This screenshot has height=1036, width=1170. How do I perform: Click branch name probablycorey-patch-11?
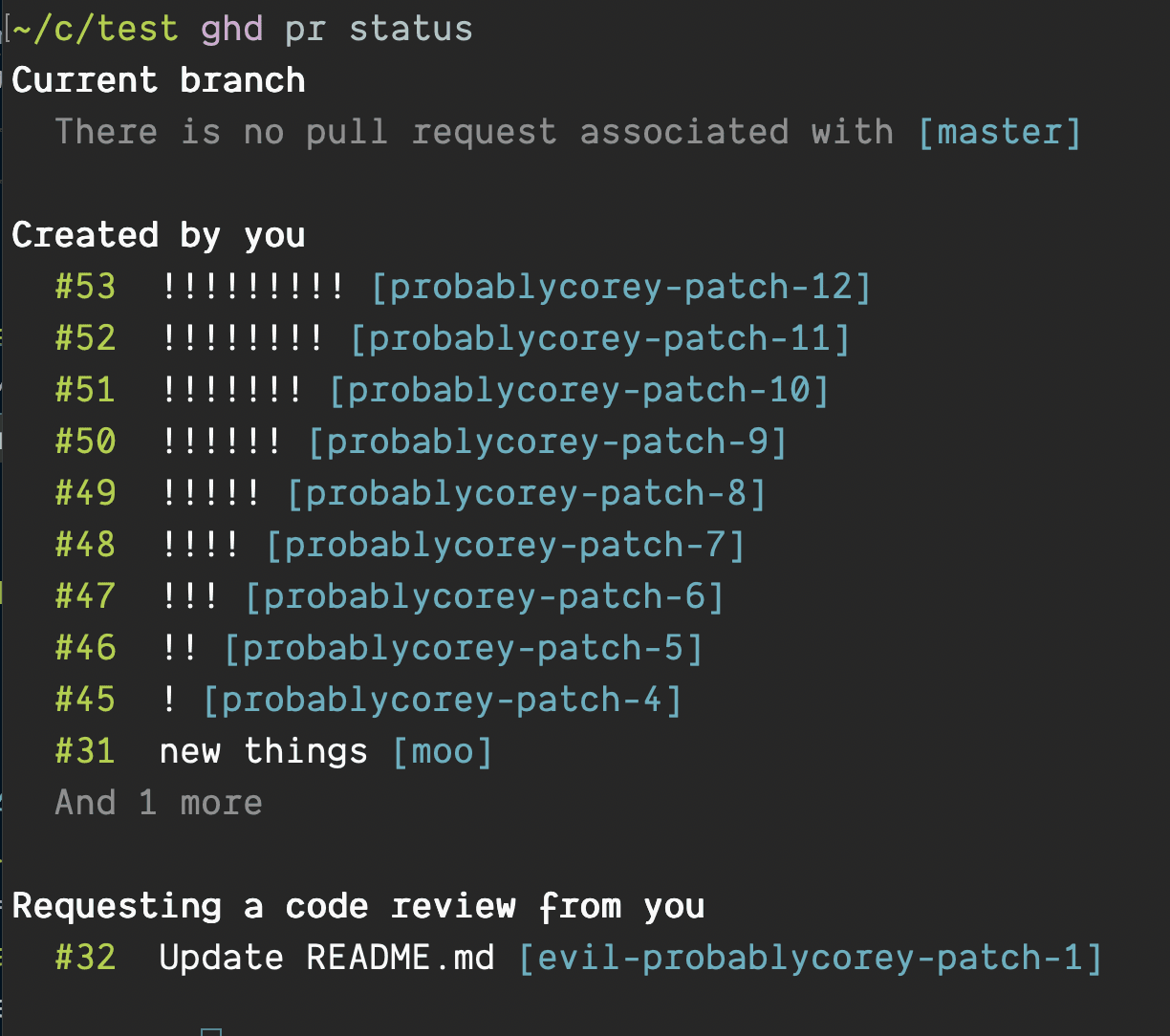[599, 338]
